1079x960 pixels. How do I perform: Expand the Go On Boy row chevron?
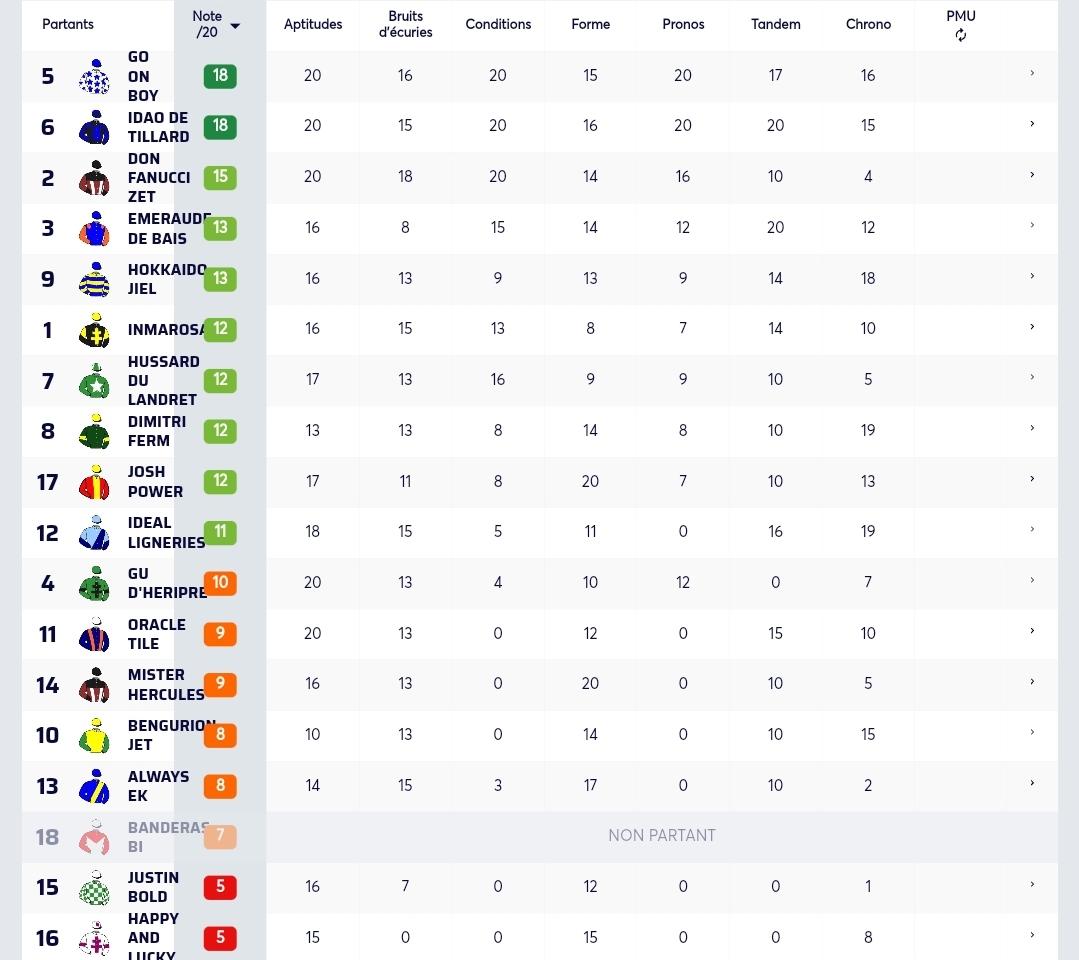(1032, 73)
